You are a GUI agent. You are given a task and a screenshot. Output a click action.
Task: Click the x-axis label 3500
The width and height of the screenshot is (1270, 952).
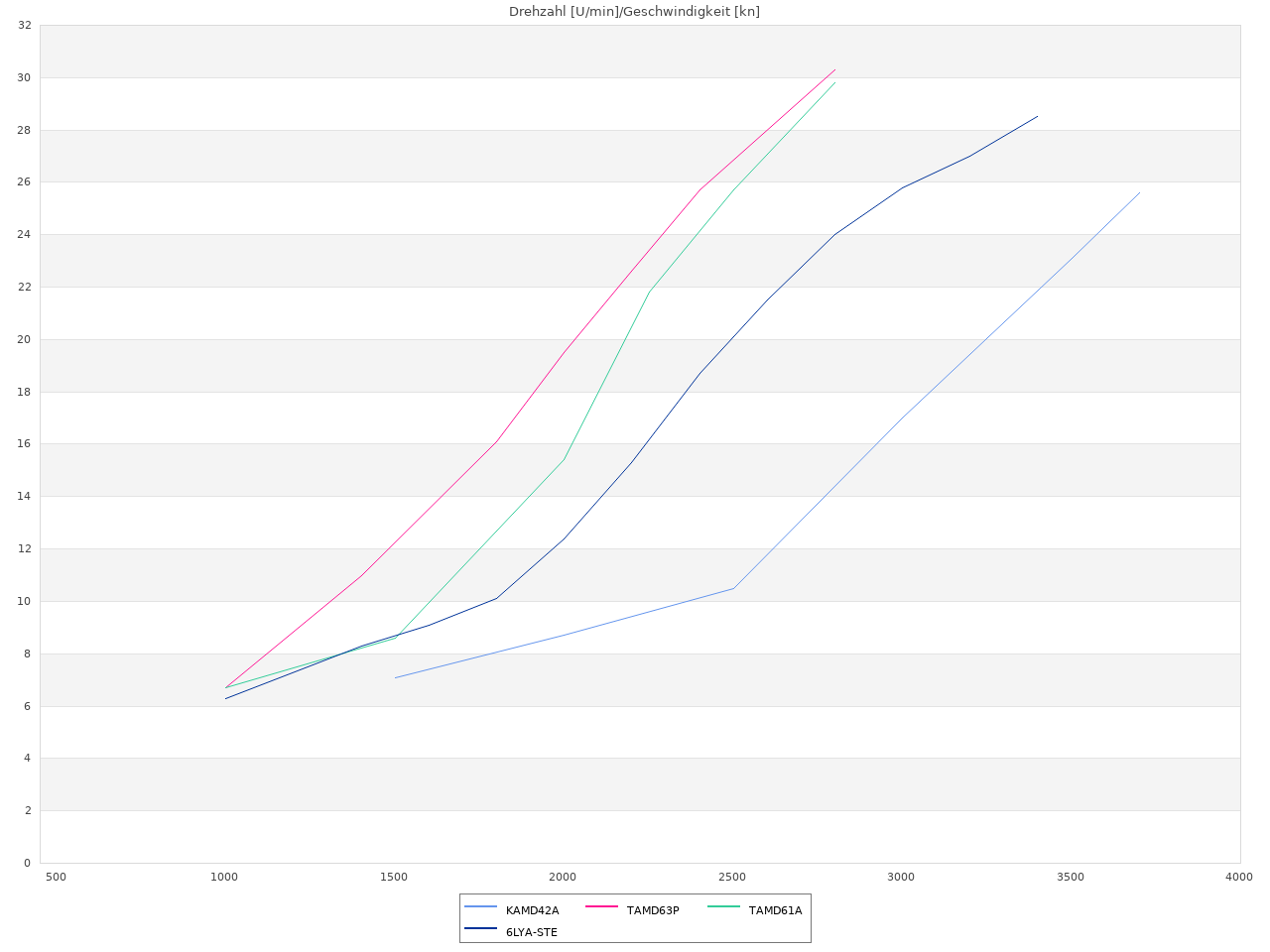coord(1071,877)
